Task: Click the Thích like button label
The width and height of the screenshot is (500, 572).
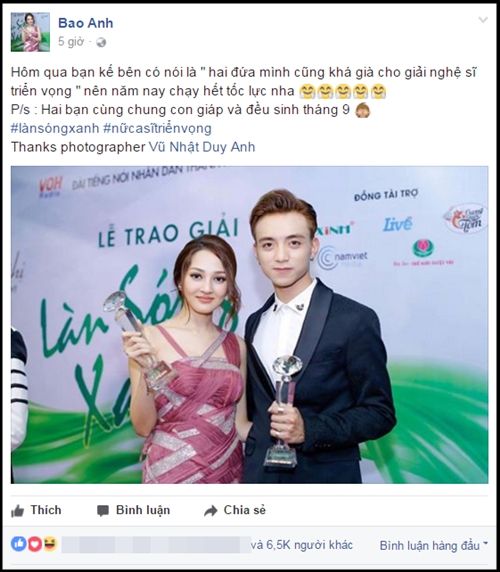Action: pyautogui.click(x=46, y=510)
